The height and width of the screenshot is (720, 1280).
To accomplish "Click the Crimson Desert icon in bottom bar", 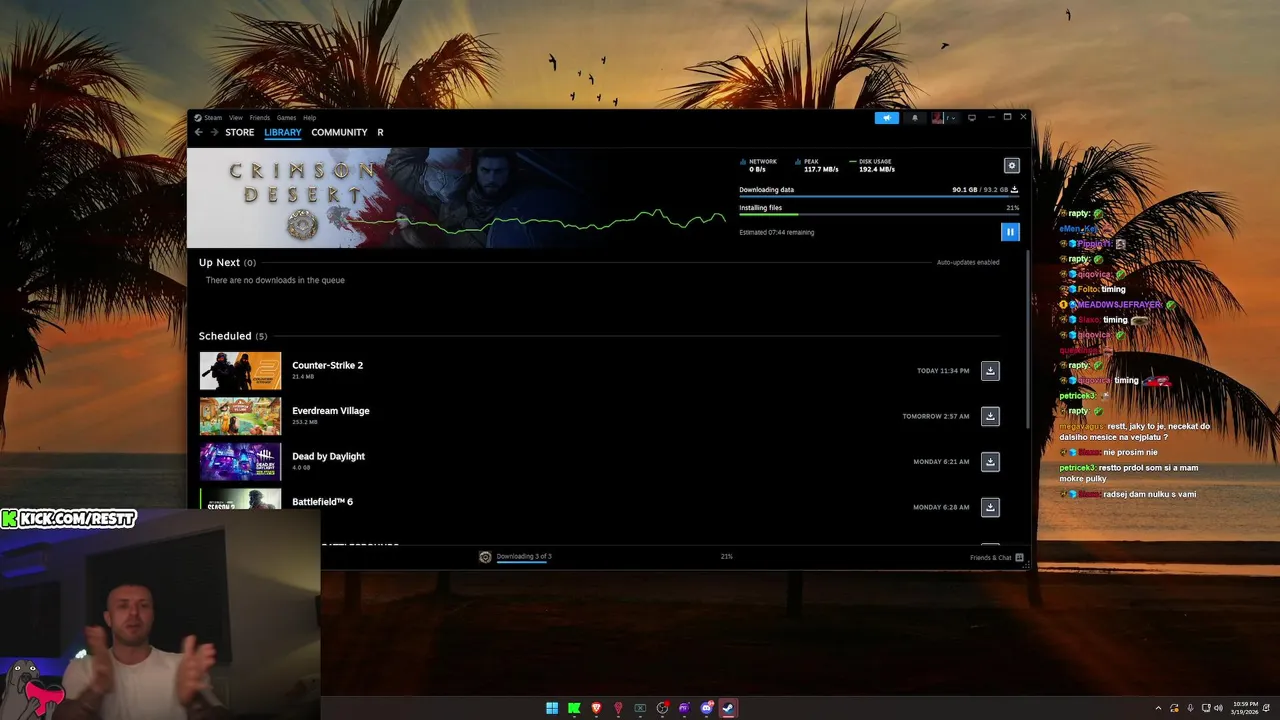I will pos(485,557).
